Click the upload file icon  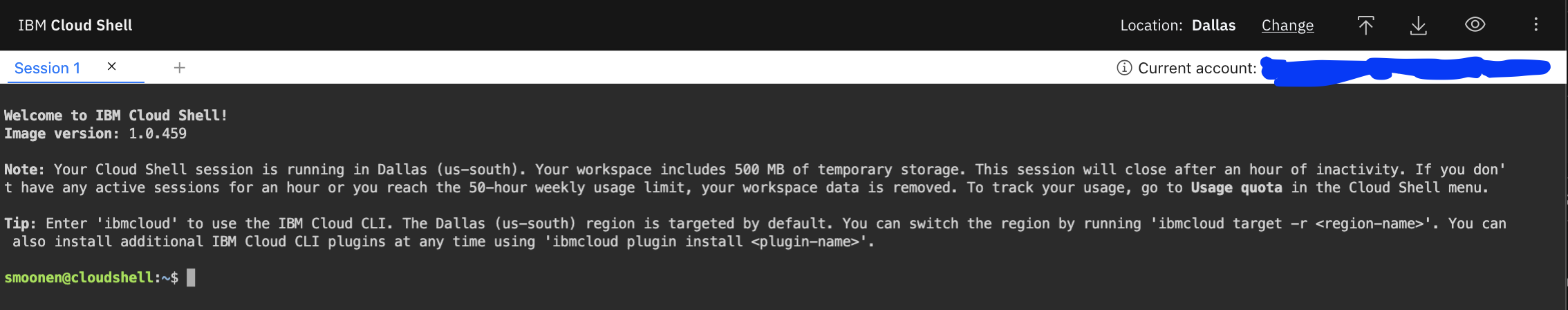click(1365, 26)
